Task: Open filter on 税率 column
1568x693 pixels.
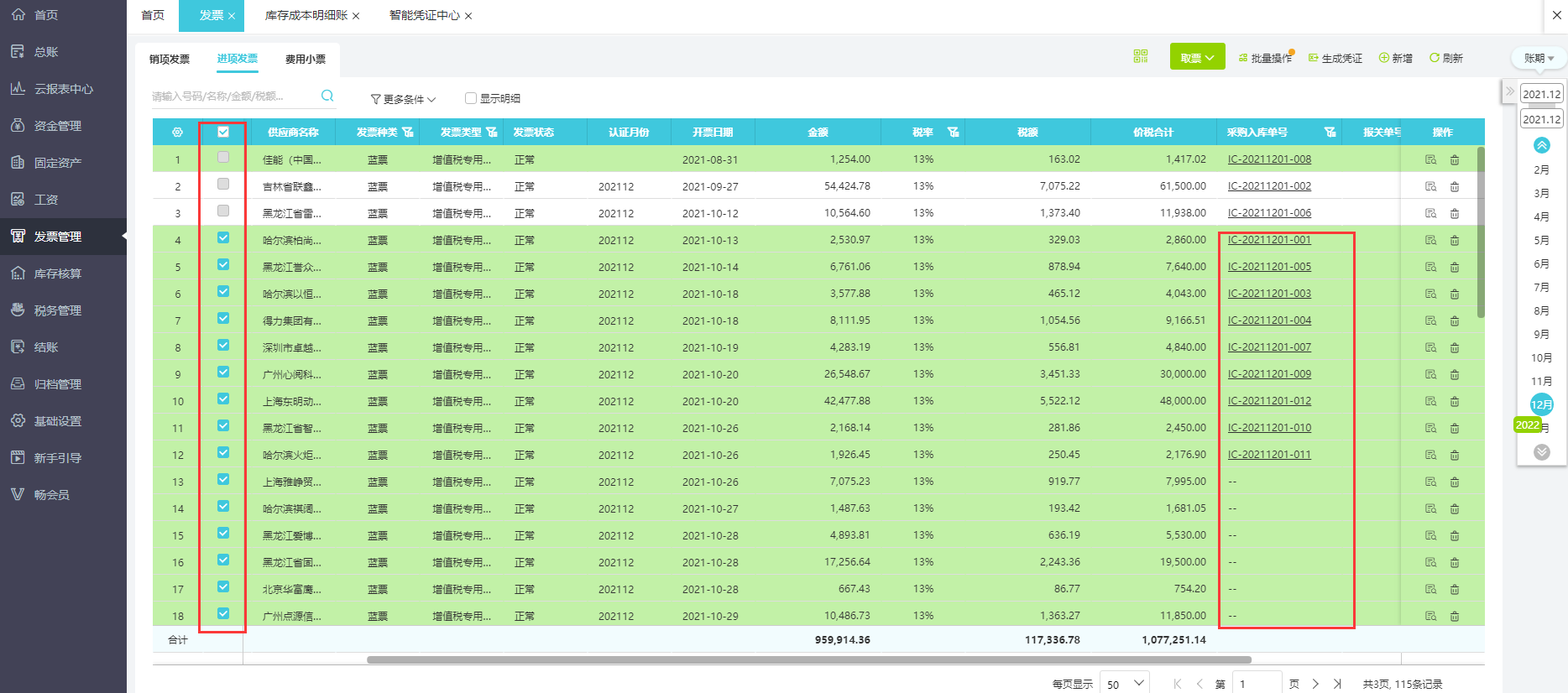Action: (953, 133)
